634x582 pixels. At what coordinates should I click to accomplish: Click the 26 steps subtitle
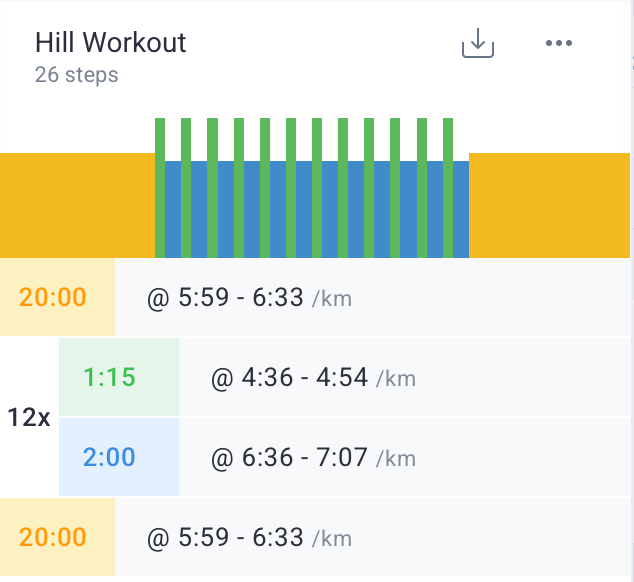[76, 75]
